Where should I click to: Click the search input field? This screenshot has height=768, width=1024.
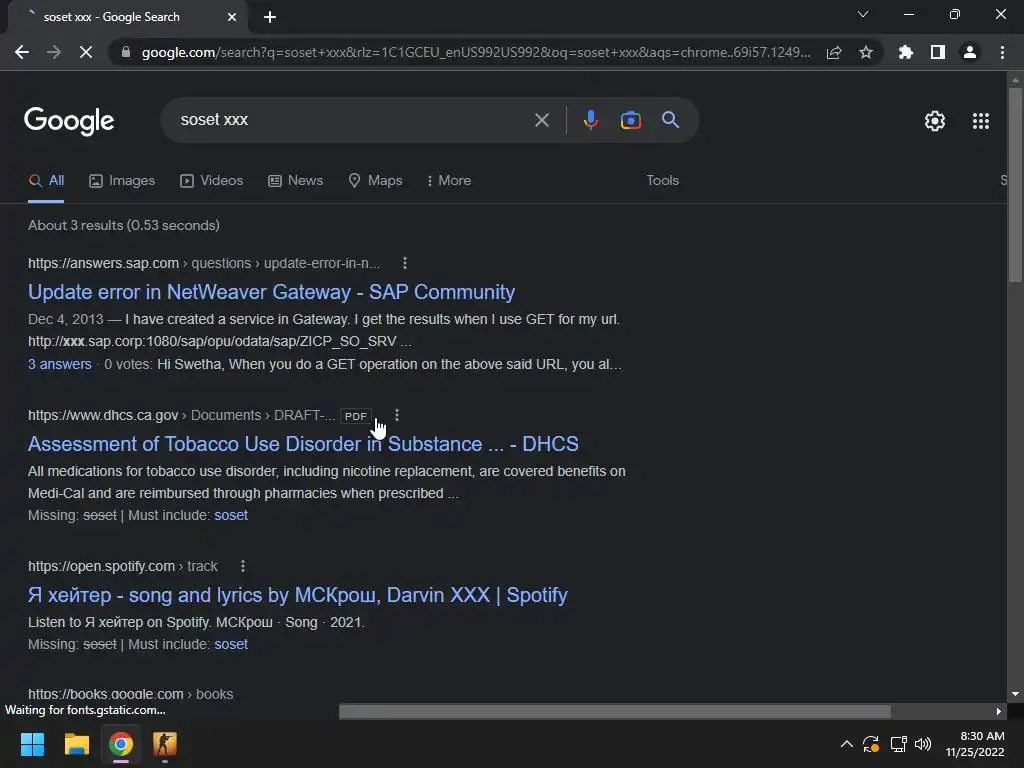point(353,120)
